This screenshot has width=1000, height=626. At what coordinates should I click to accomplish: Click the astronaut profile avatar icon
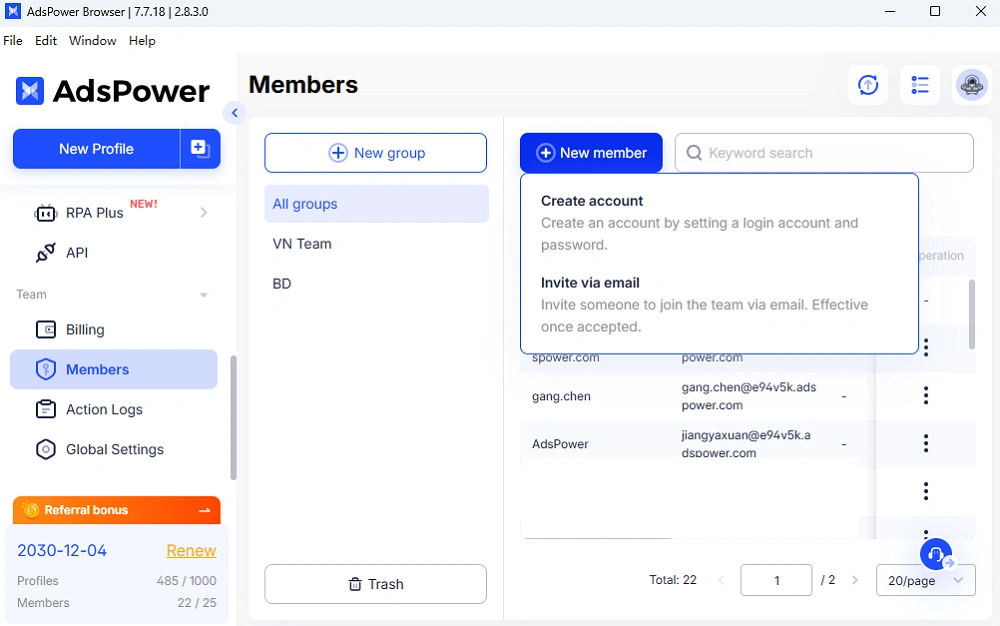[971, 85]
